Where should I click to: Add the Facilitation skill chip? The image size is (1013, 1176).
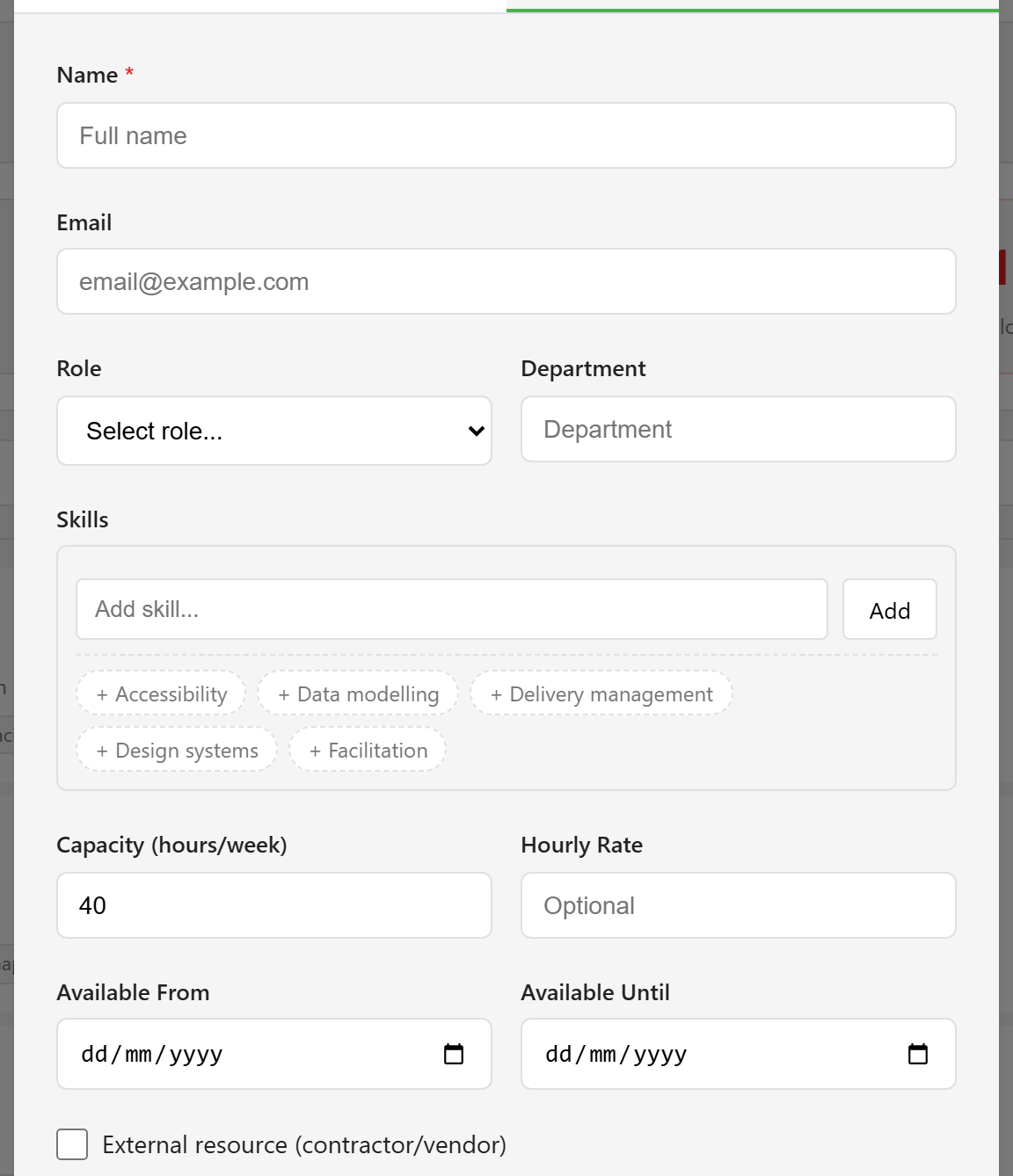click(x=368, y=750)
